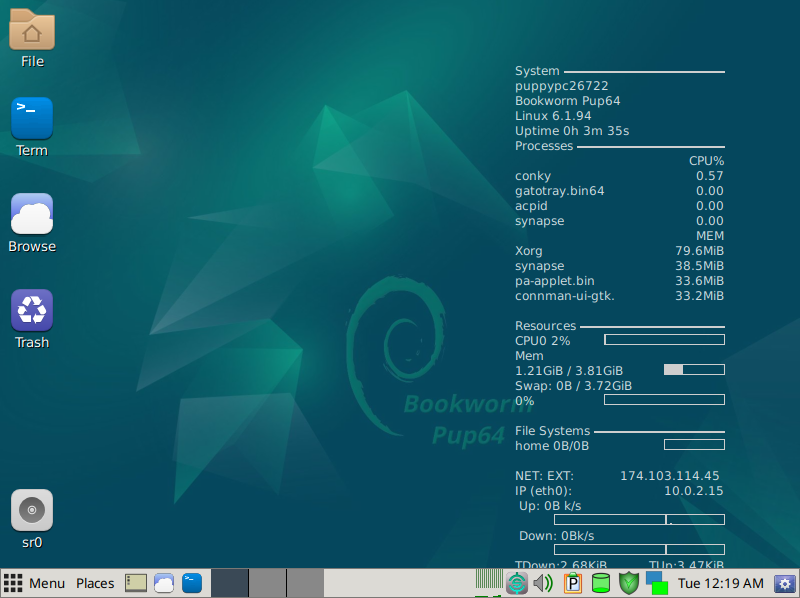Click the green cylinder storage tray icon
Viewport: 800px width, 598px height.
tap(601, 583)
